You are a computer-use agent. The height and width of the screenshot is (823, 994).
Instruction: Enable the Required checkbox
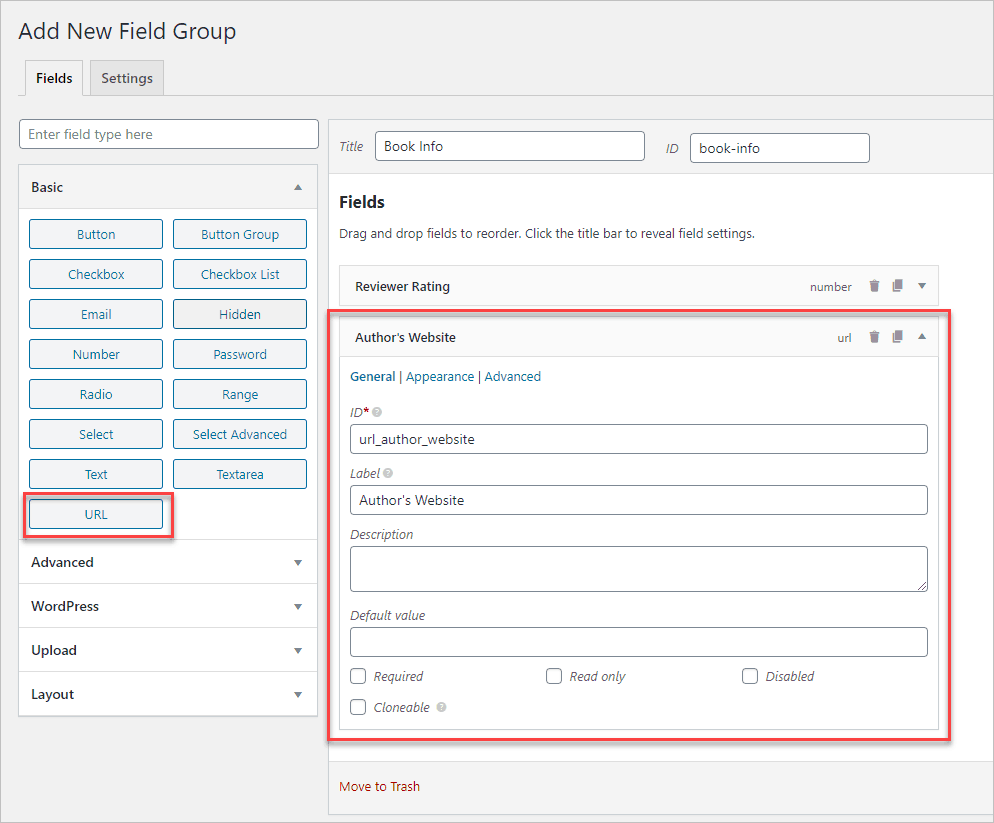coord(358,676)
